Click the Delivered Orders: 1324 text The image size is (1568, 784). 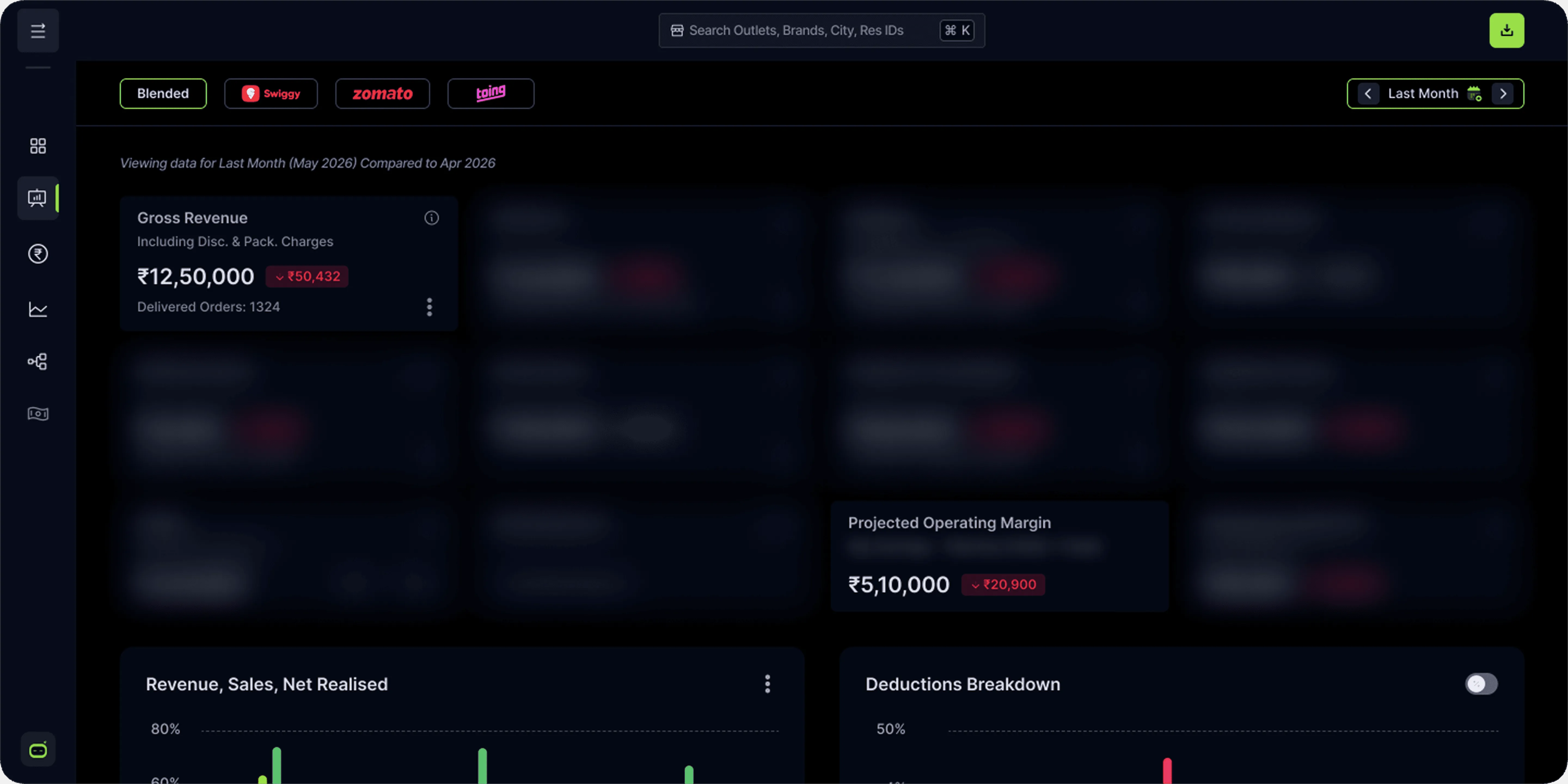pyautogui.click(x=208, y=307)
